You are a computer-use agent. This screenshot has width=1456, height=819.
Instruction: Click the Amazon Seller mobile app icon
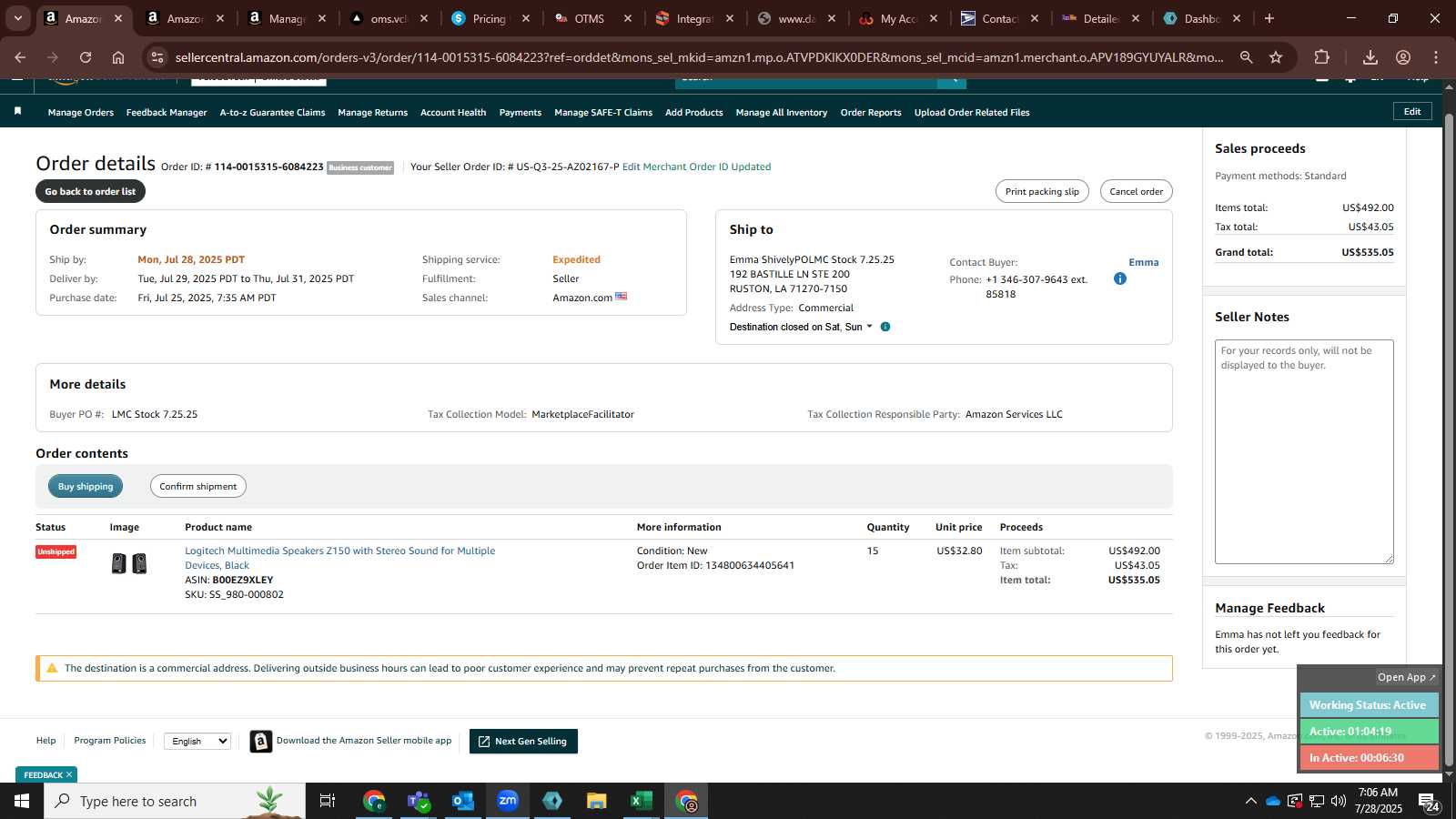(261, 742)
